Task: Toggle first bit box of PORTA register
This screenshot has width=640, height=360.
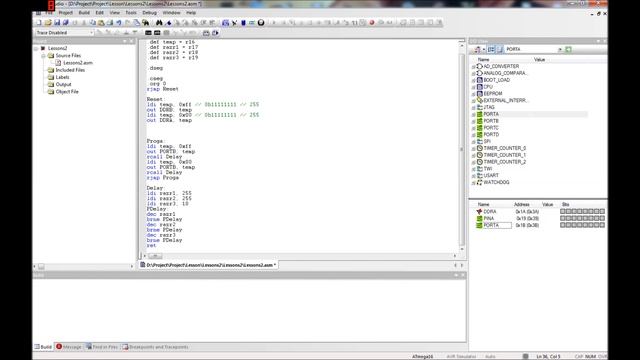Action: 563,225
